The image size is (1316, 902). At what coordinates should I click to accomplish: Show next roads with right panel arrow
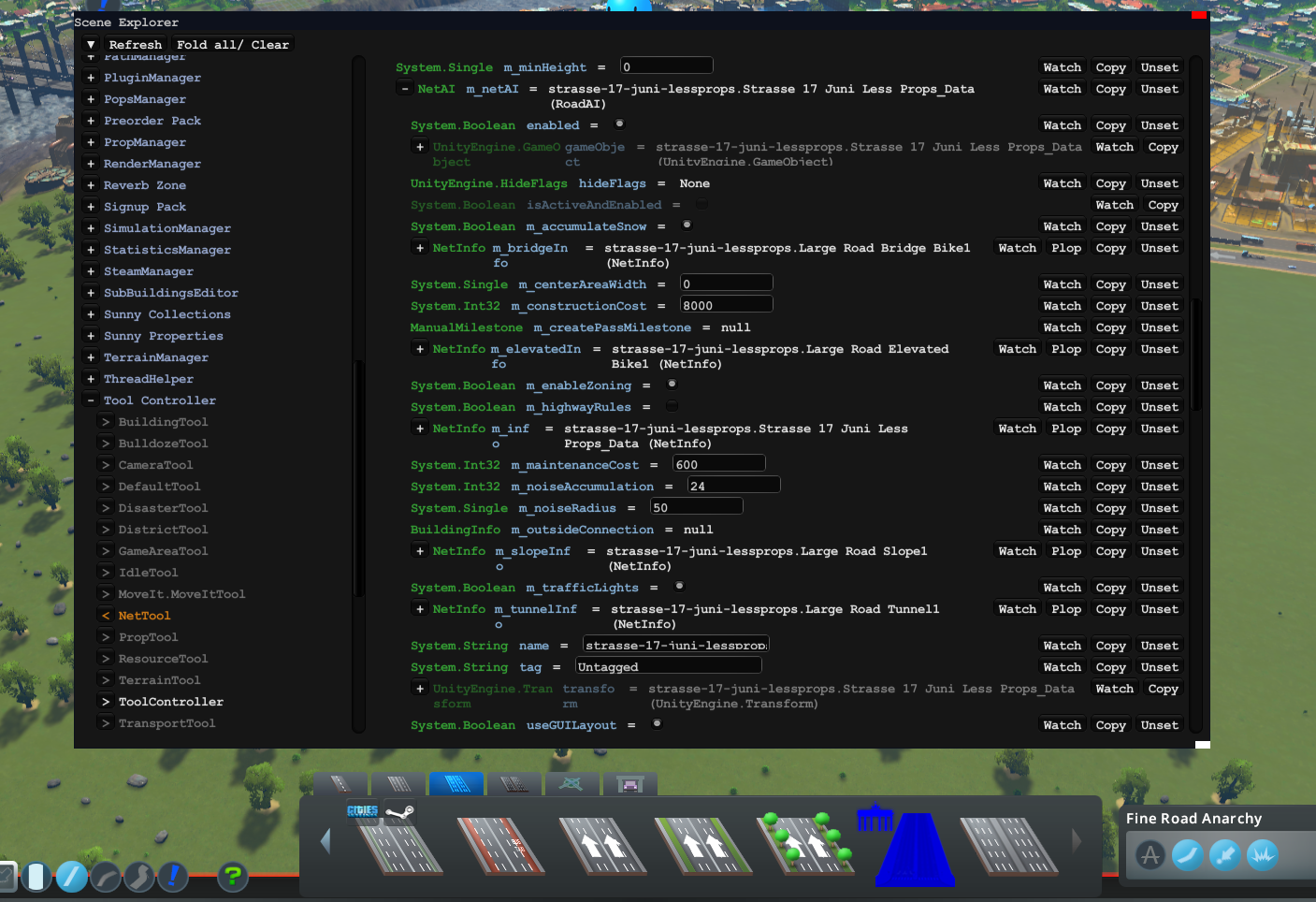click(x=1077, y=841)
